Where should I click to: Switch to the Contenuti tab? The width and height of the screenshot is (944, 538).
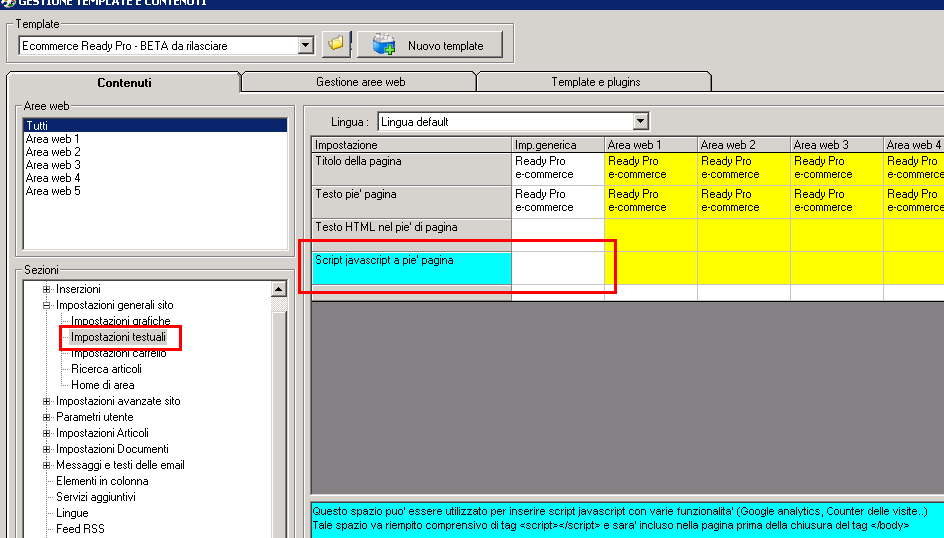tap(124, 82)
